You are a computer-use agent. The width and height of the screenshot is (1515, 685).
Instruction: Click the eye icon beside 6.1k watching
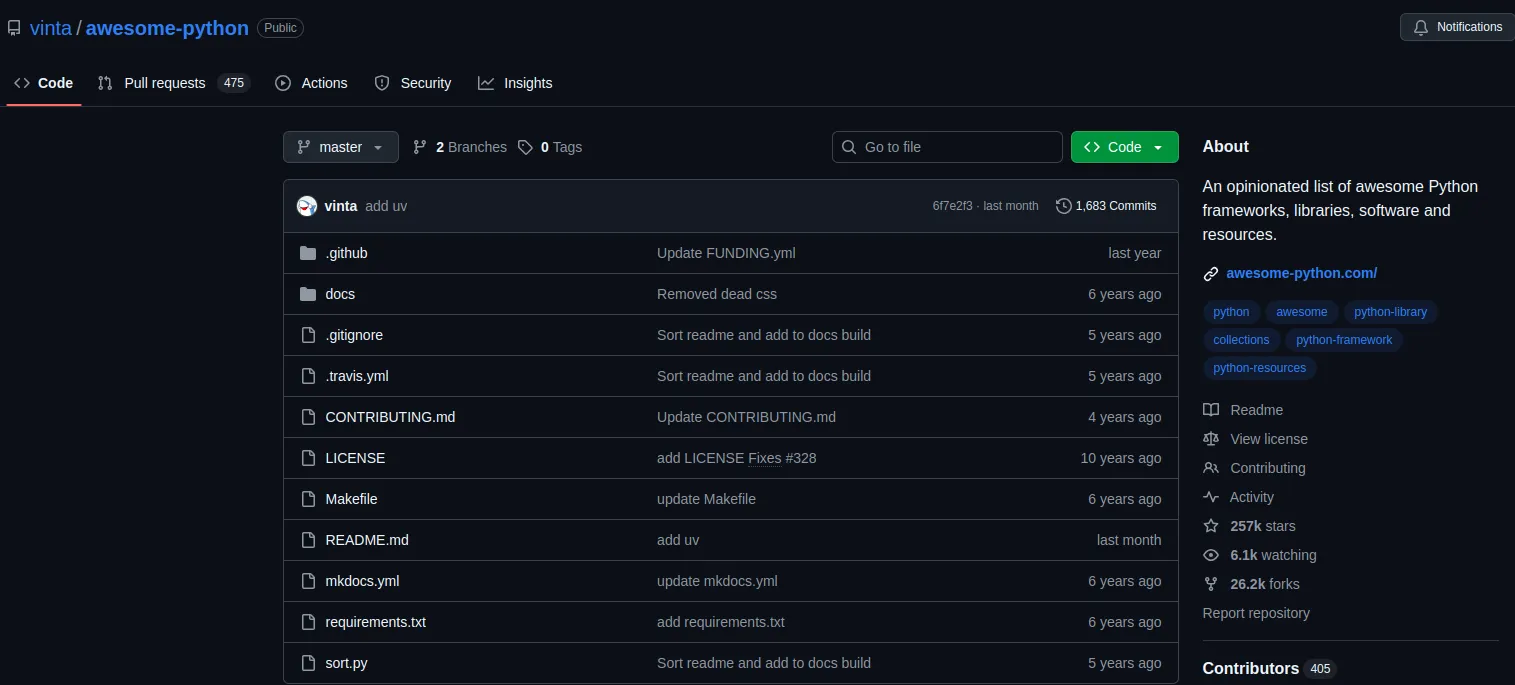(x=1211, y=555)
